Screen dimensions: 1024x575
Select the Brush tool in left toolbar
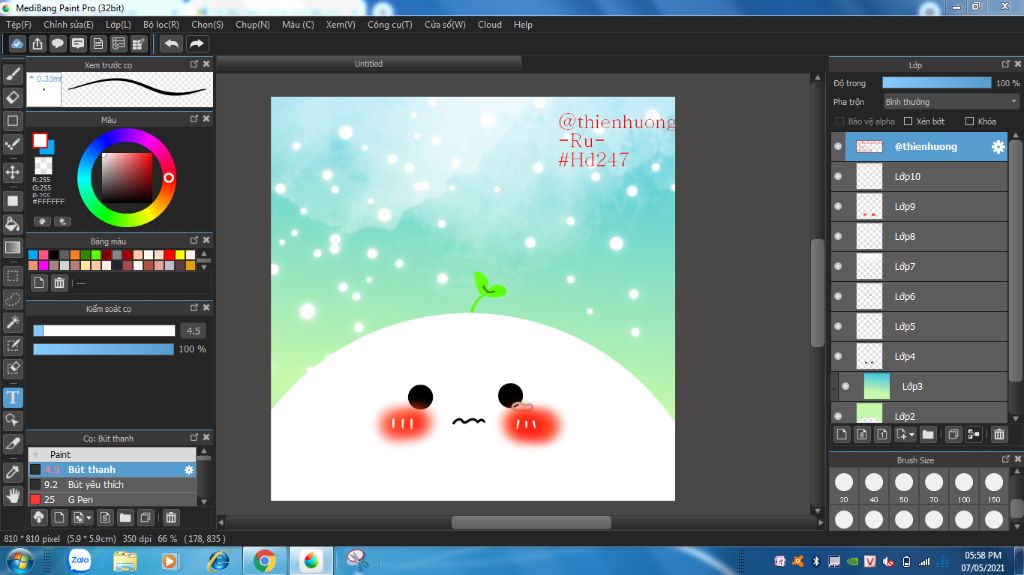click(x=13, y=74)
